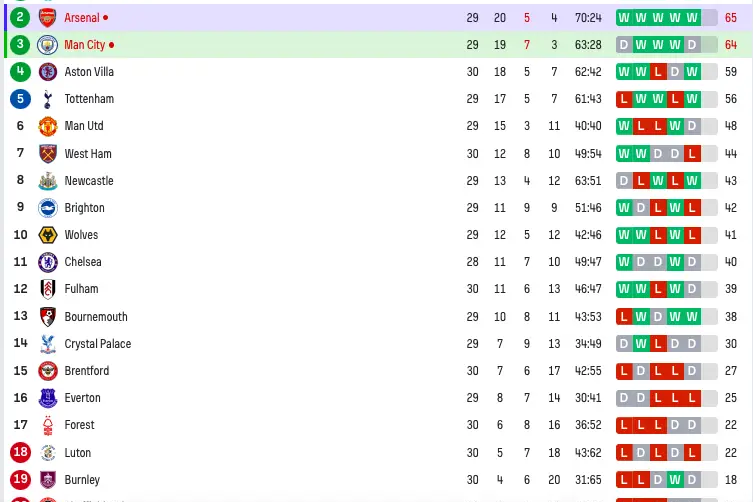Click the Wolves wolf-head logo
The width and height of the screenshot is (753, 502).
[x=48, y=235]
